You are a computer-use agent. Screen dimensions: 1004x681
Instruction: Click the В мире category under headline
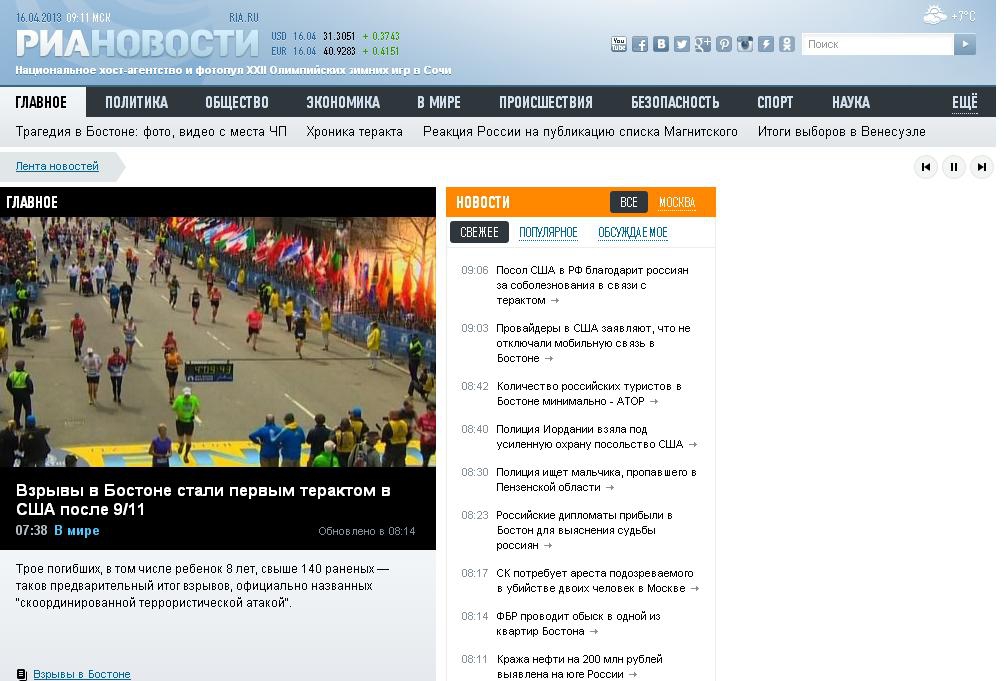(x=77, y=531)
